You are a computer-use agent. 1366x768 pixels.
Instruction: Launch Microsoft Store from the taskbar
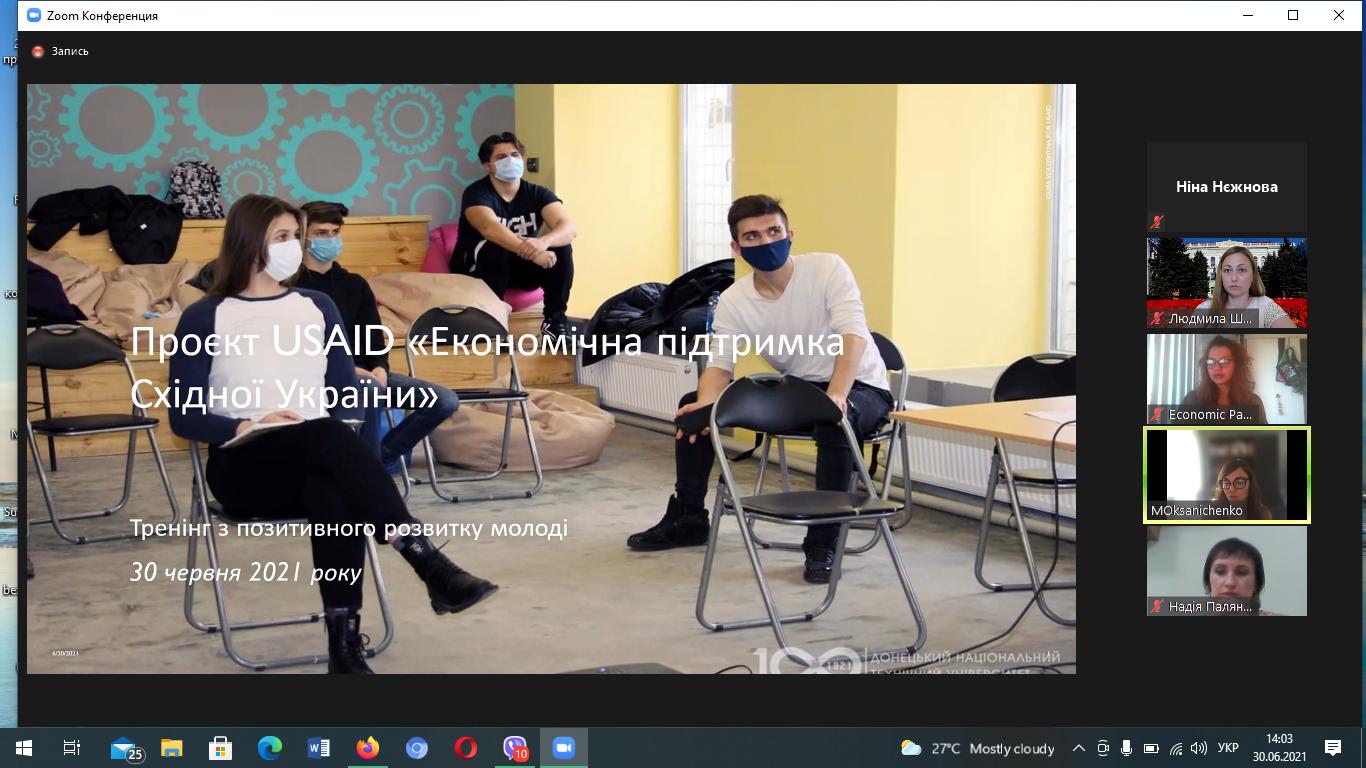coord(221,748)
